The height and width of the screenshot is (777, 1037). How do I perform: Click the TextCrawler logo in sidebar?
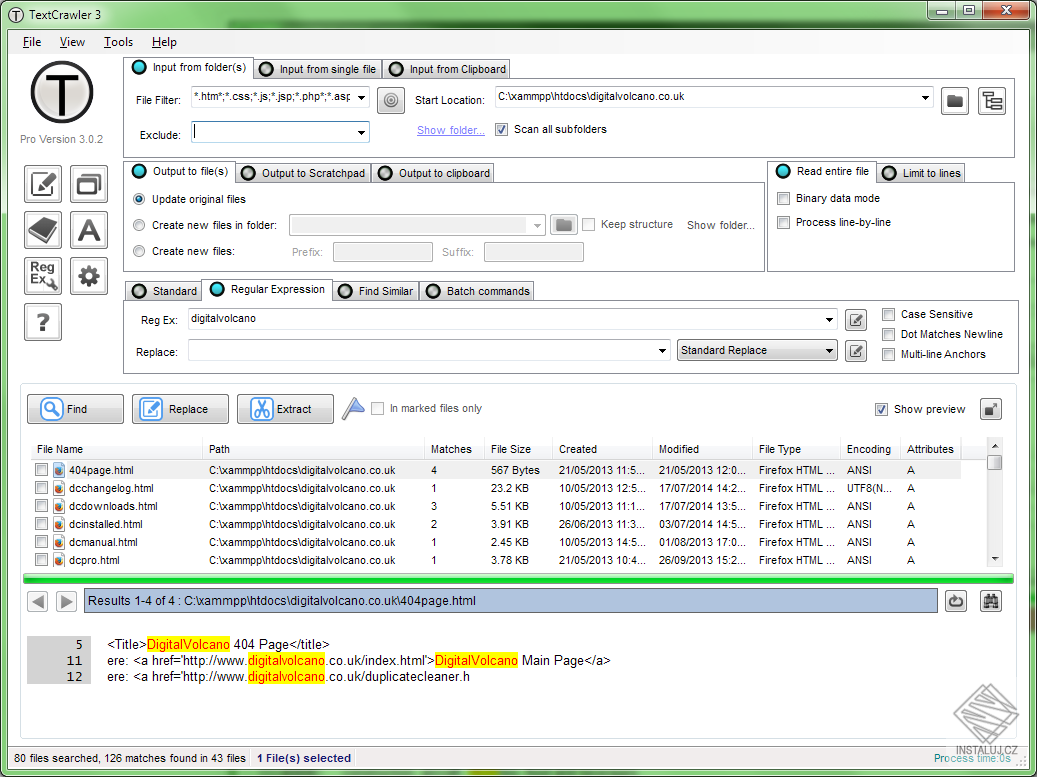pos(62,93)
